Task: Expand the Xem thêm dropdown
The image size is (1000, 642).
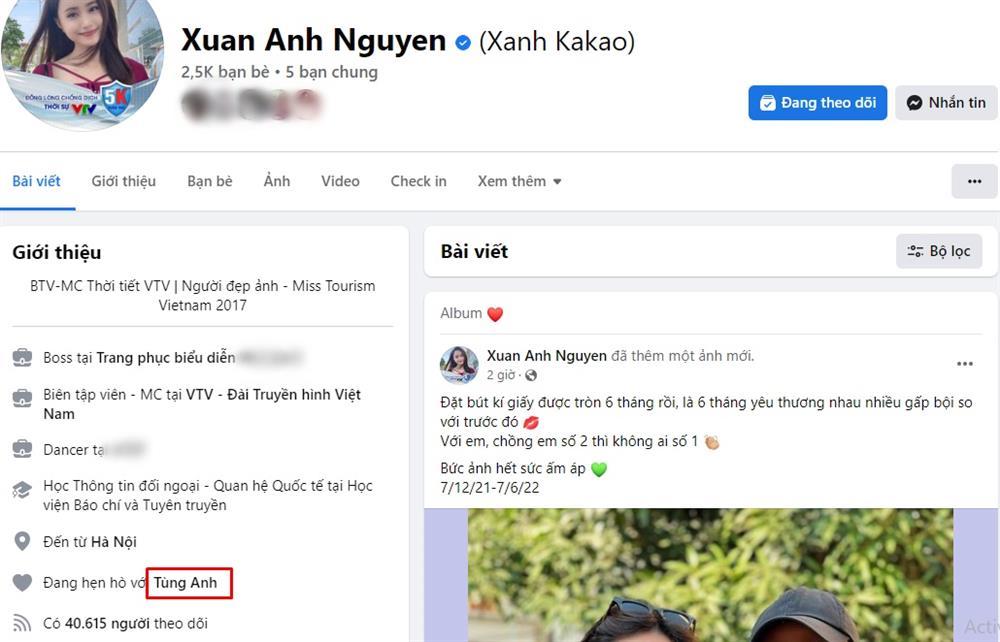Action: (520, 182)
